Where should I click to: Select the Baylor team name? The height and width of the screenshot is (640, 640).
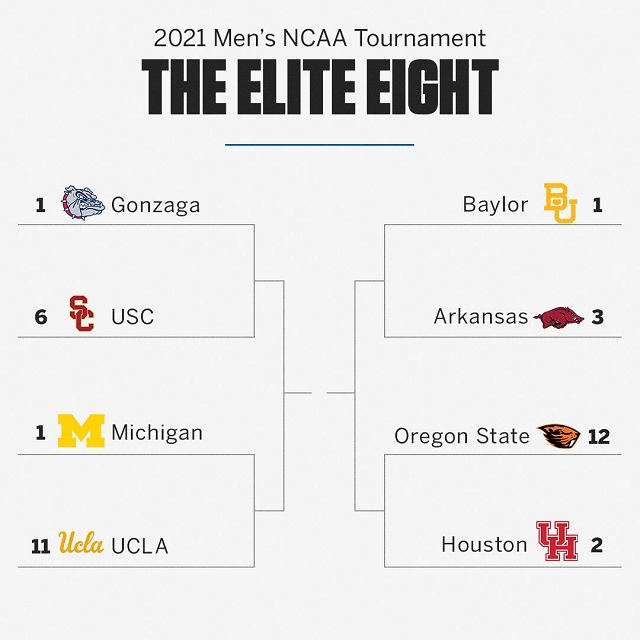click(496, 204)
